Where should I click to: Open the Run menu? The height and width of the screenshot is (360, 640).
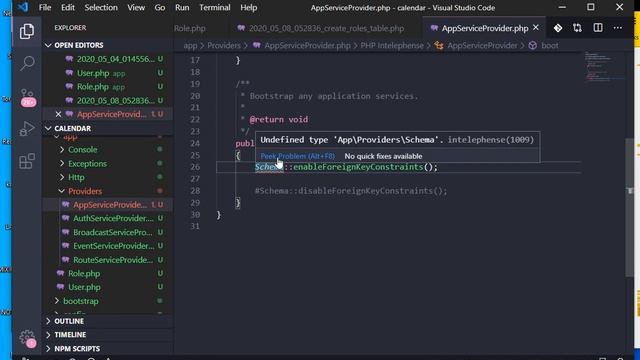[182, 7]
